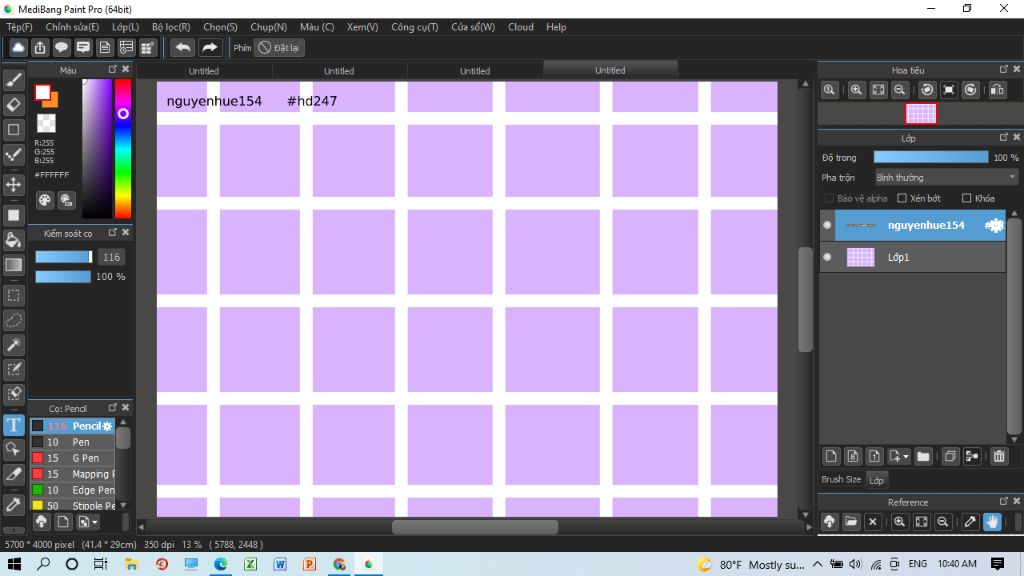Float the Lớp layer panel
The image size is (1024, 576).
1004,137
